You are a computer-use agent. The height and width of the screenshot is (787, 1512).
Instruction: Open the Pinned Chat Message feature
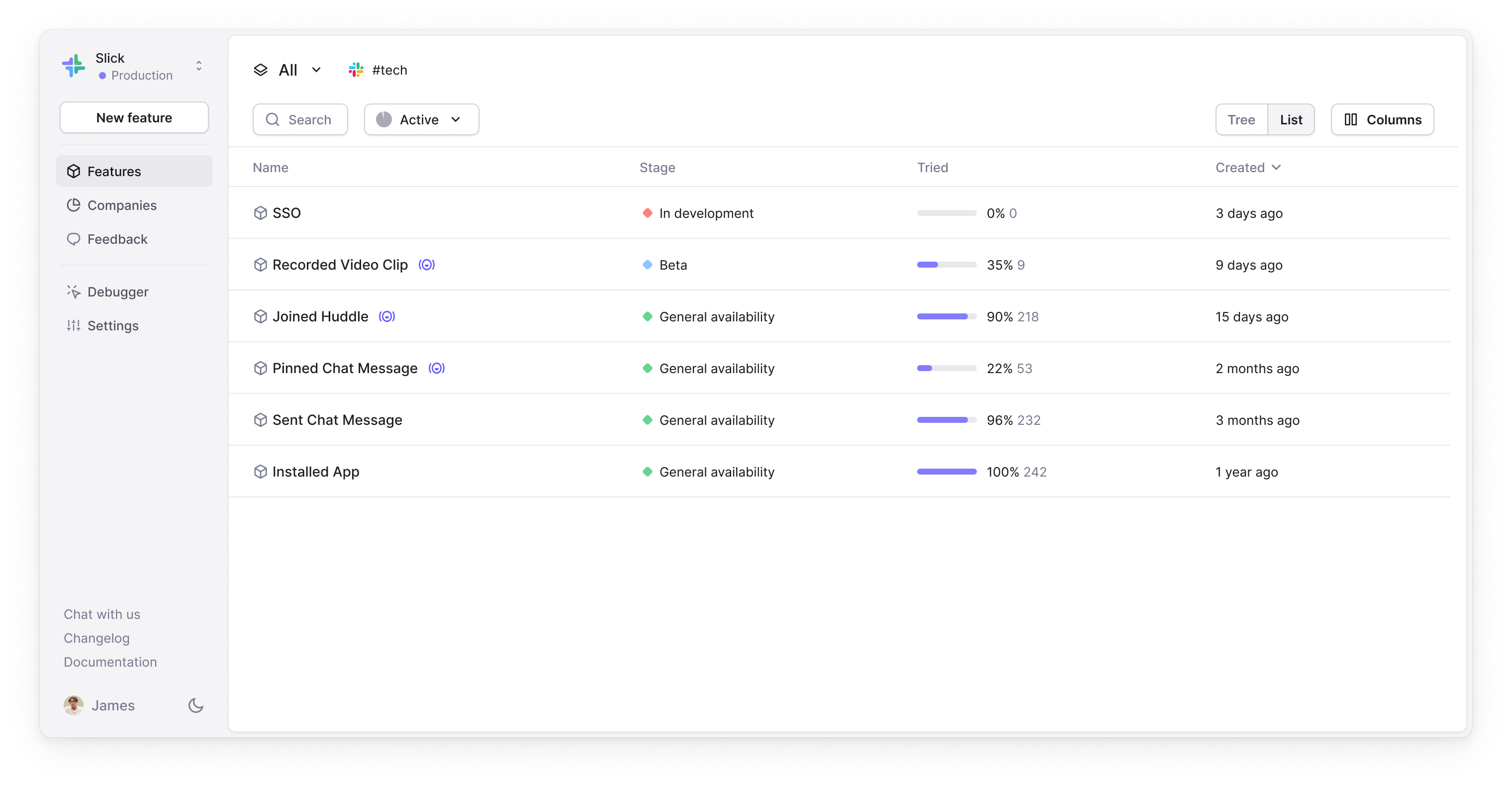345,368
